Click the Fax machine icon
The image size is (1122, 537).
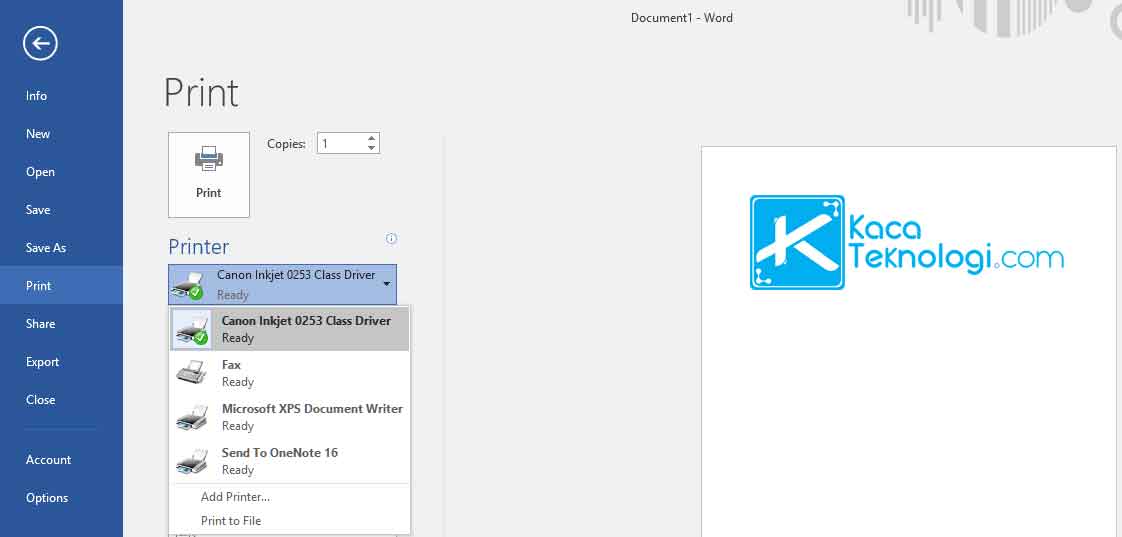point(192,373)
